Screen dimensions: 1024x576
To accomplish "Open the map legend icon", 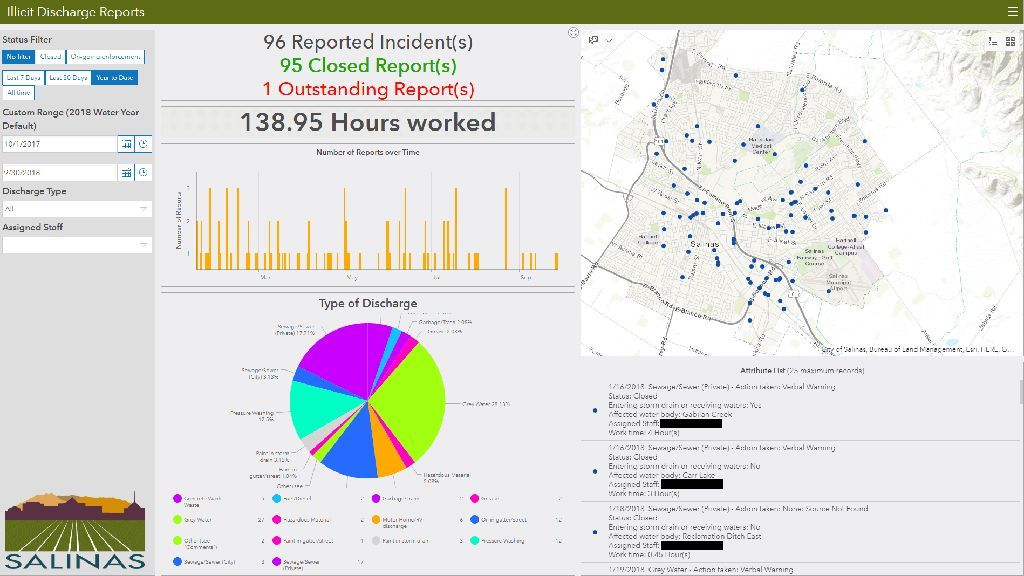I will 992,41.
